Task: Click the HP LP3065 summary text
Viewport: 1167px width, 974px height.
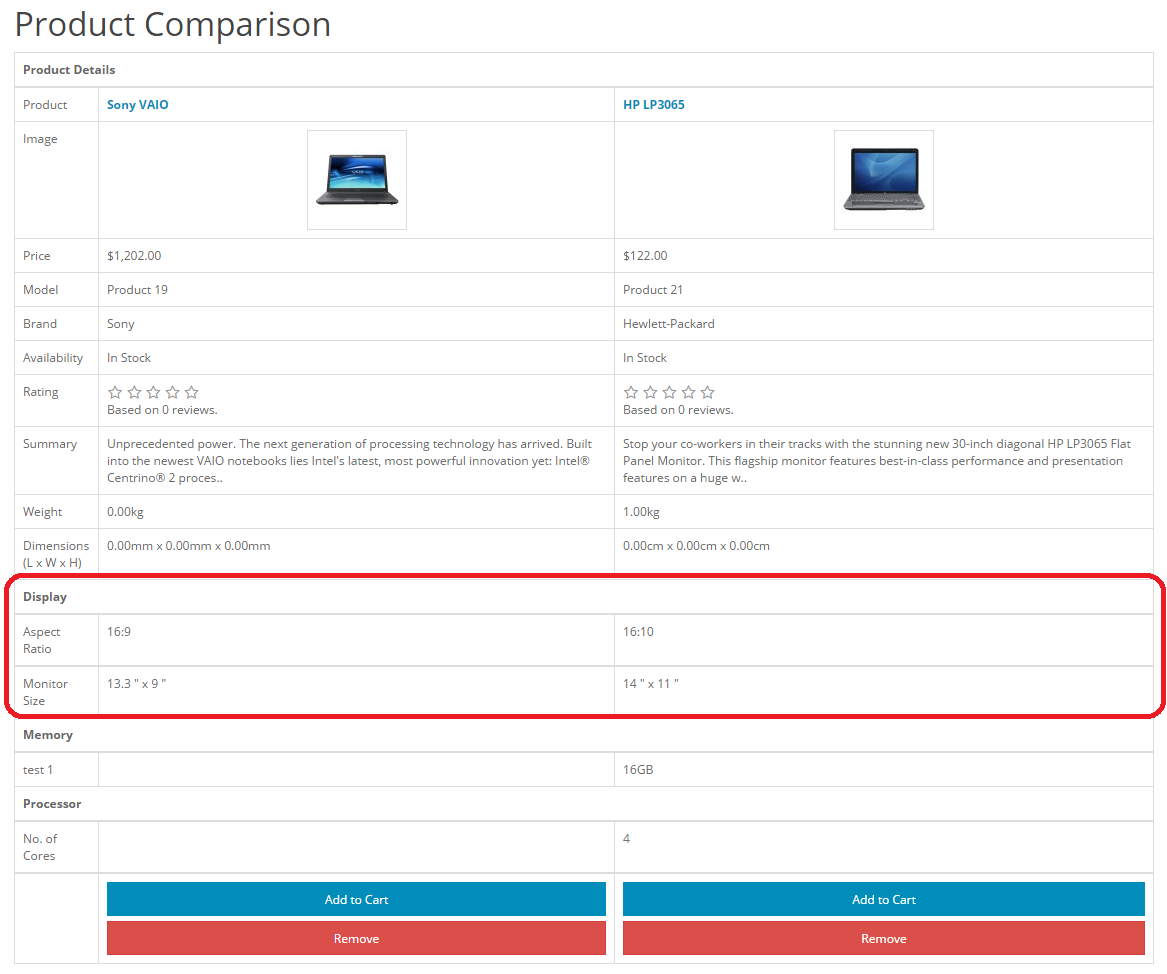Action: tap(877, 461)
